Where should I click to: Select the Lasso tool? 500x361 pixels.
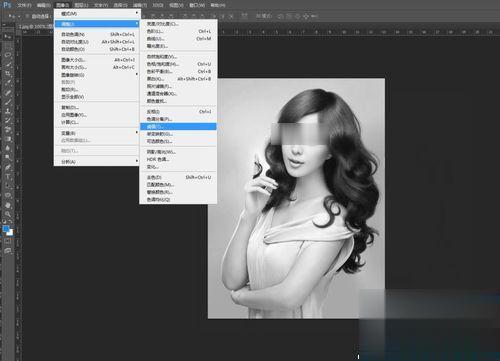8,55
